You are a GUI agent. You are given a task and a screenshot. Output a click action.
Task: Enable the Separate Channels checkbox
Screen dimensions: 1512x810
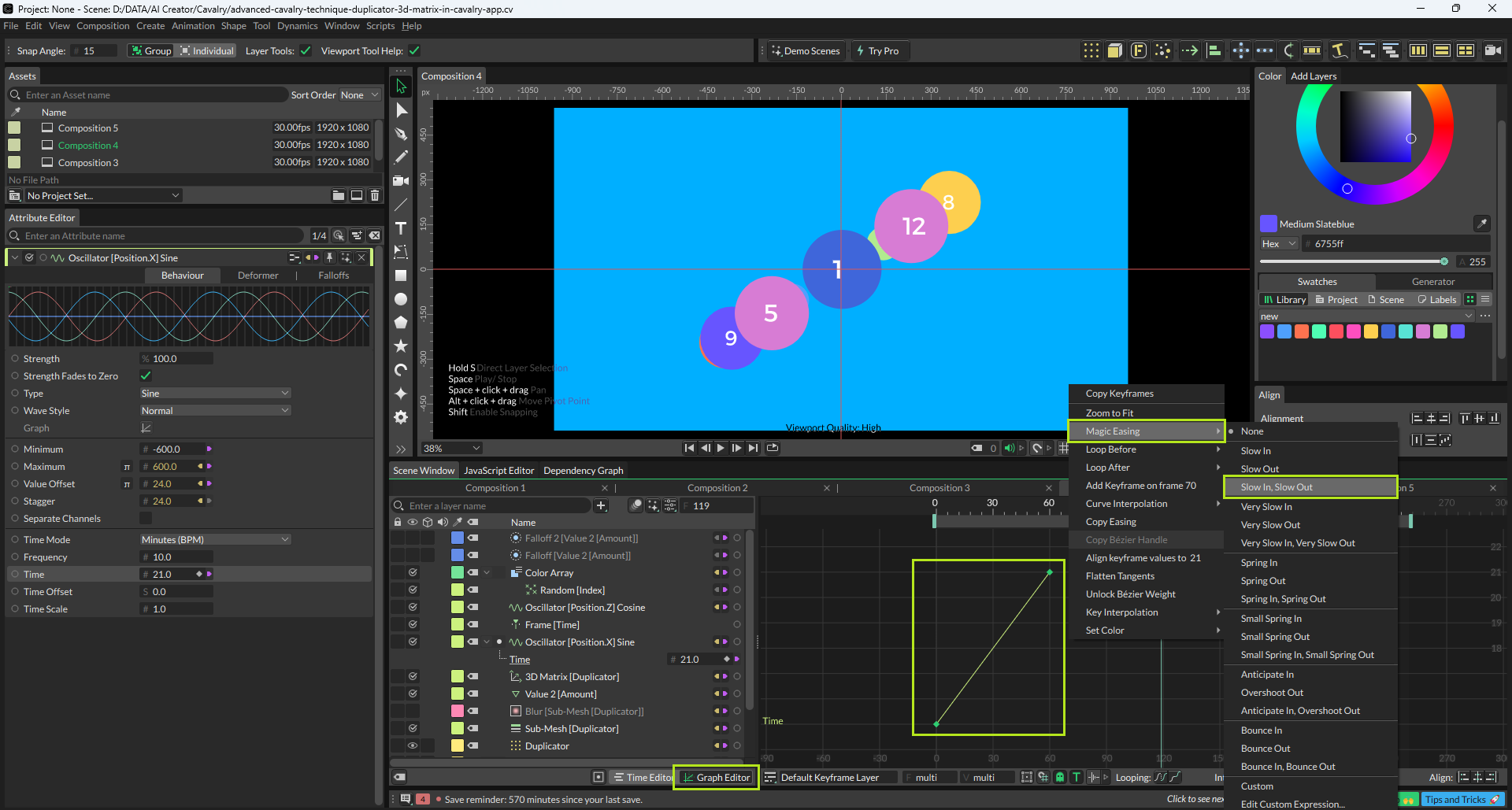point(146,519)
